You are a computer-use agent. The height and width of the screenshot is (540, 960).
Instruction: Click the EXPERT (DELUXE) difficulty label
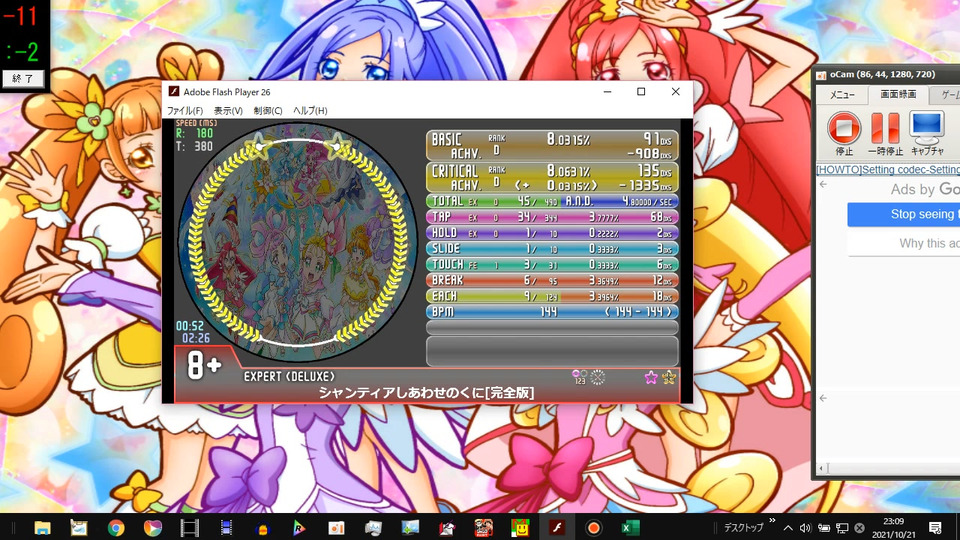289,377
